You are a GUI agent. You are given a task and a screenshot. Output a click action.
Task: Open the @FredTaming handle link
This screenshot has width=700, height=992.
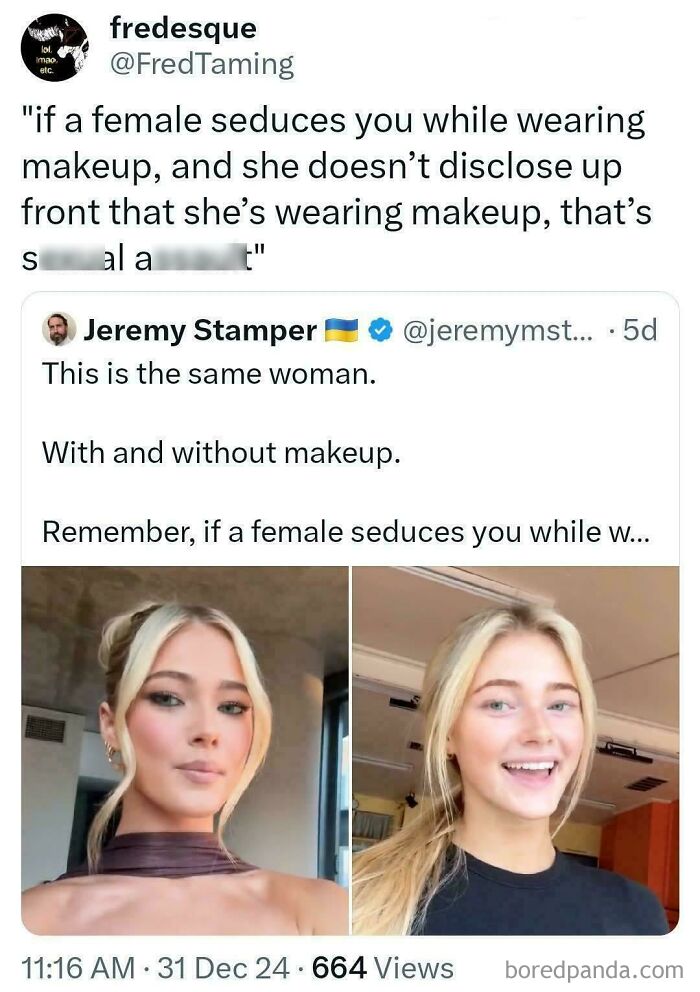(201, 65)
